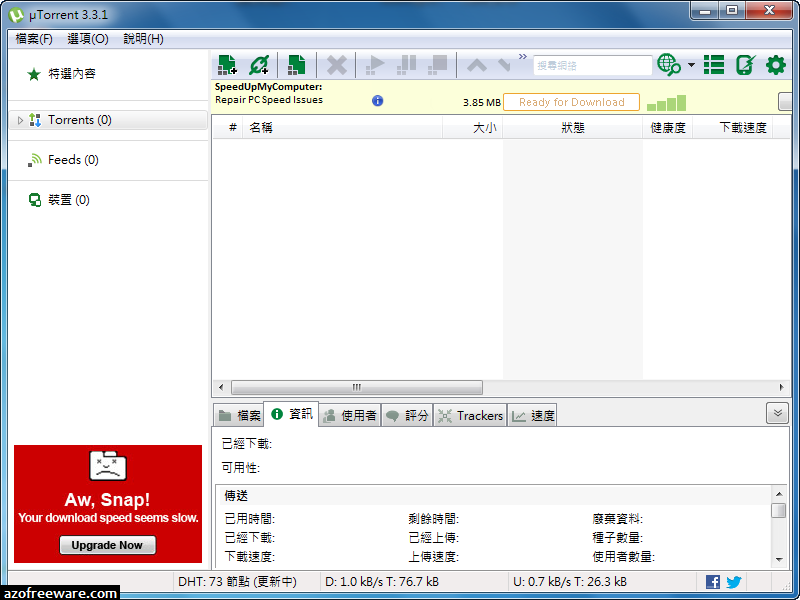Switch to the 資訊 tab
The width and height of the screenshot is (800, 600).
tap(291, 414)
